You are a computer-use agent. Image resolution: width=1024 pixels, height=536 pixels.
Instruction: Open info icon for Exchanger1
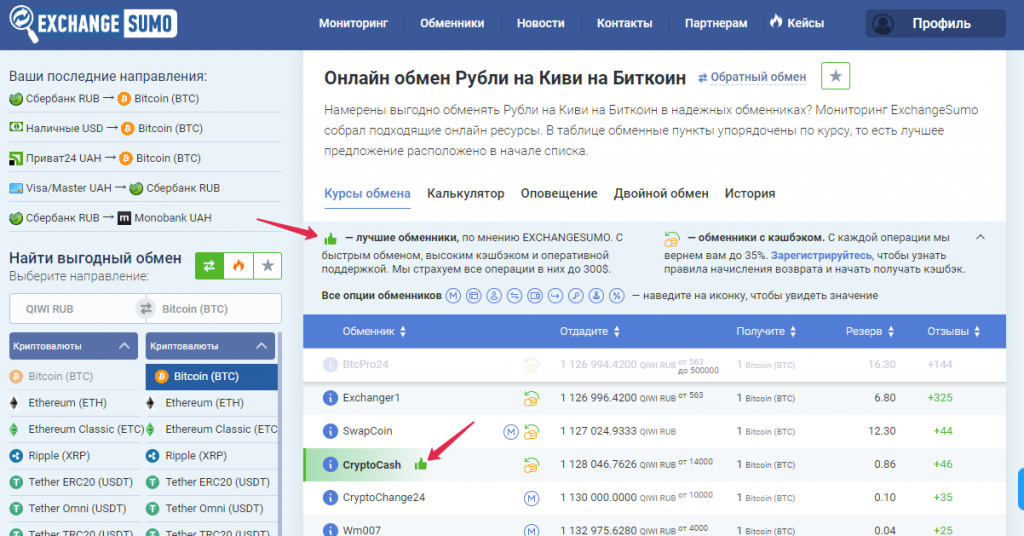tap(330, 398)
